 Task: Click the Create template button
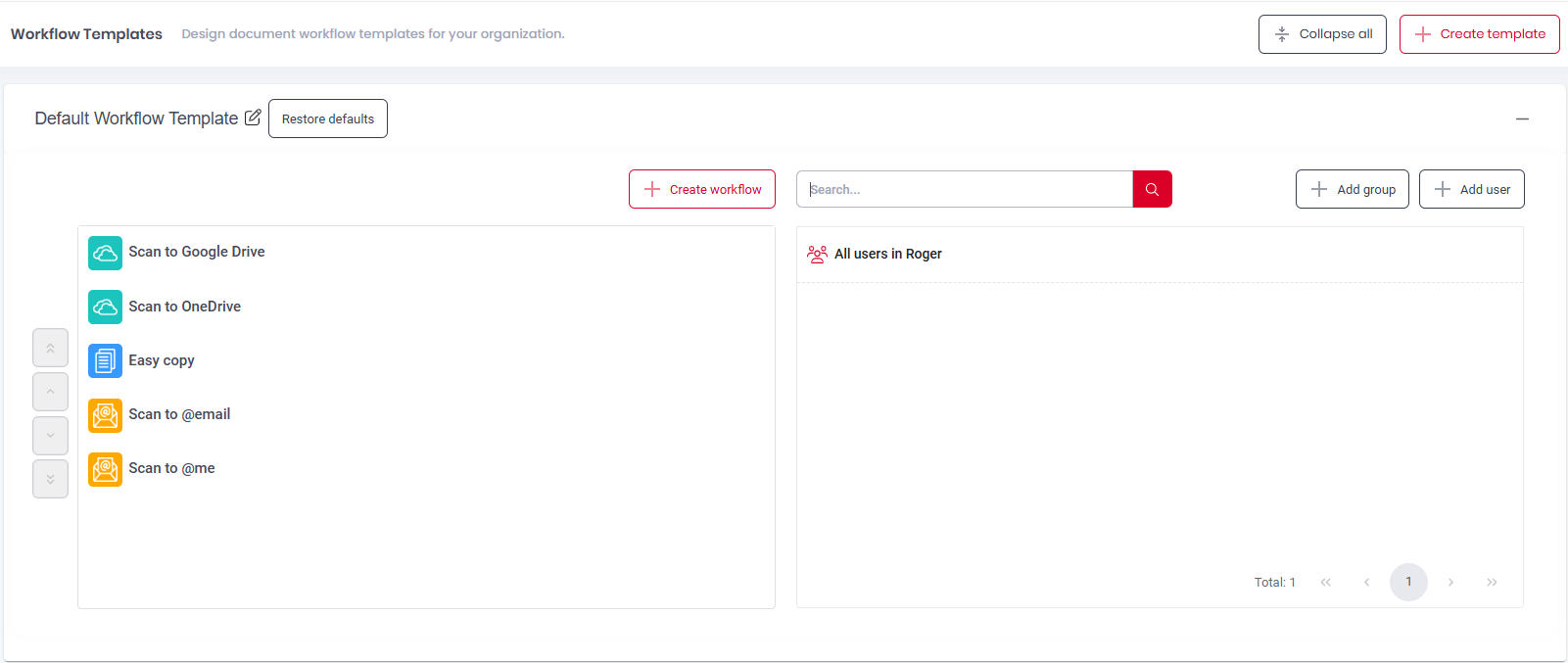[x=1479, y=34]
